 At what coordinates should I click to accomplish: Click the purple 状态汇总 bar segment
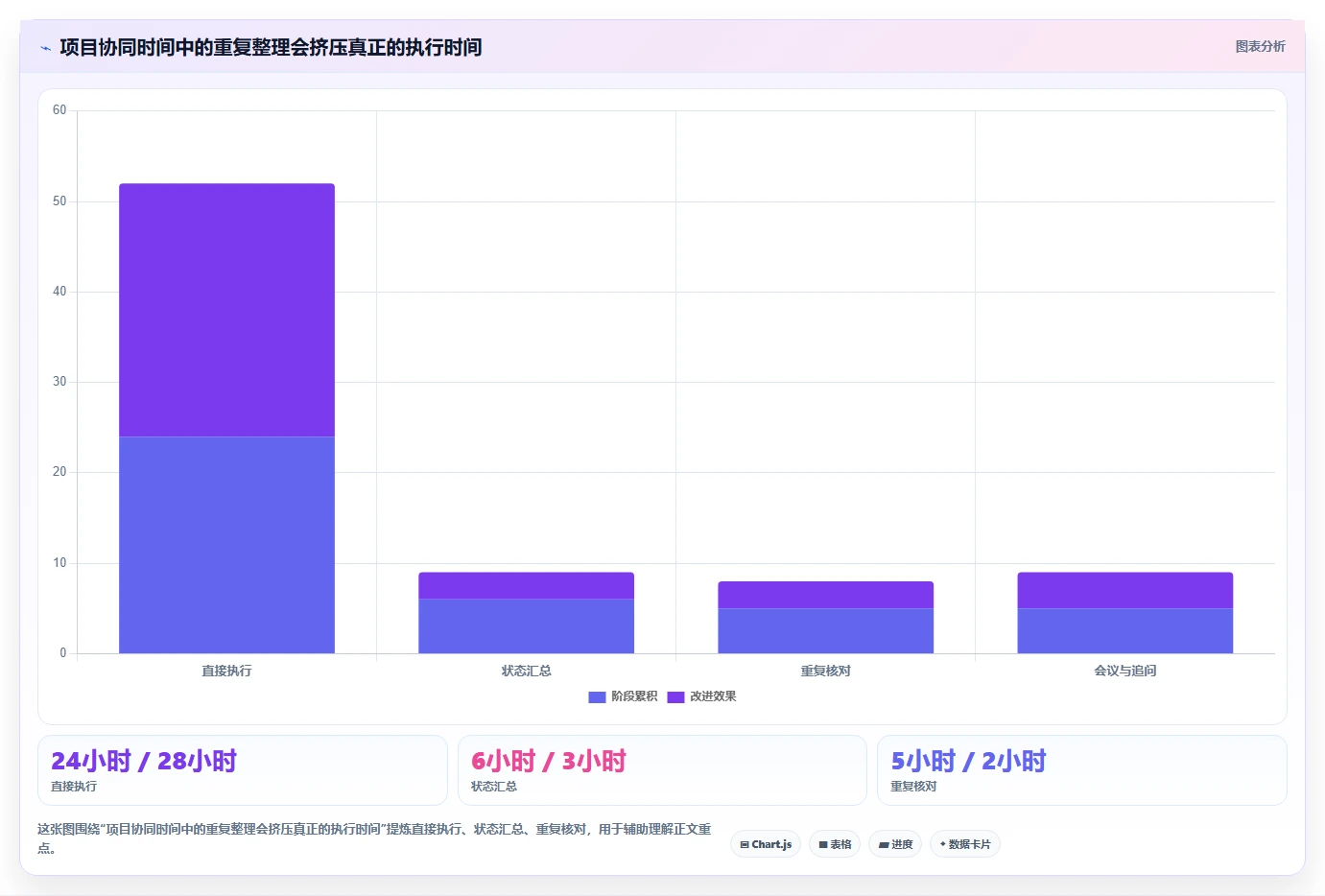coord(526,586)
